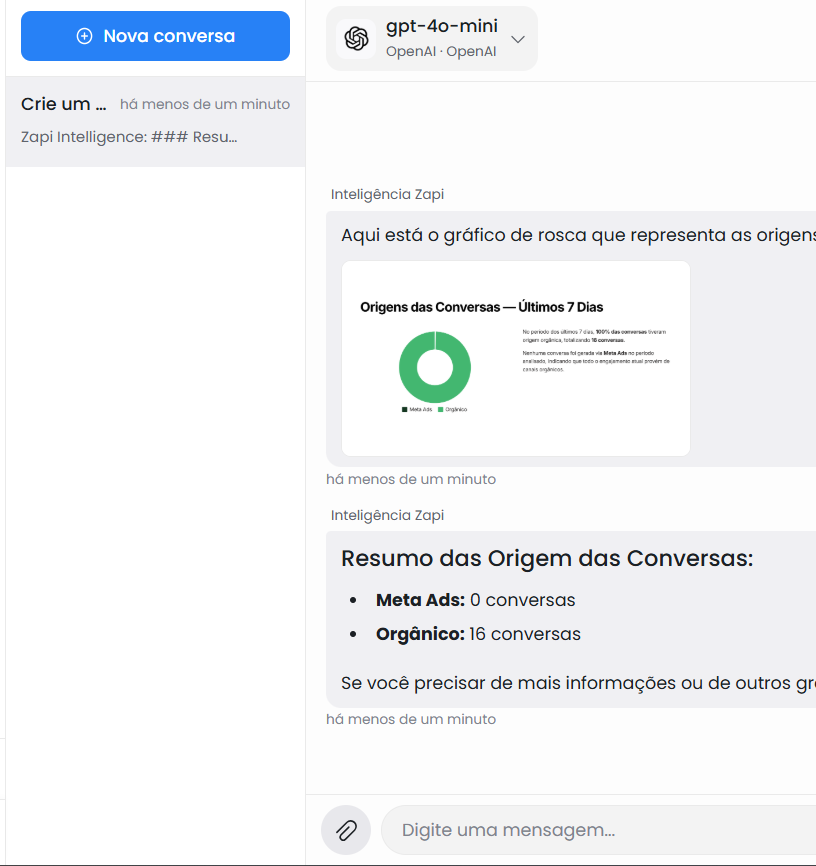
Task: Click the 'OpenAI · OpenAI' provider subtitle
Action: pos(441,51)
